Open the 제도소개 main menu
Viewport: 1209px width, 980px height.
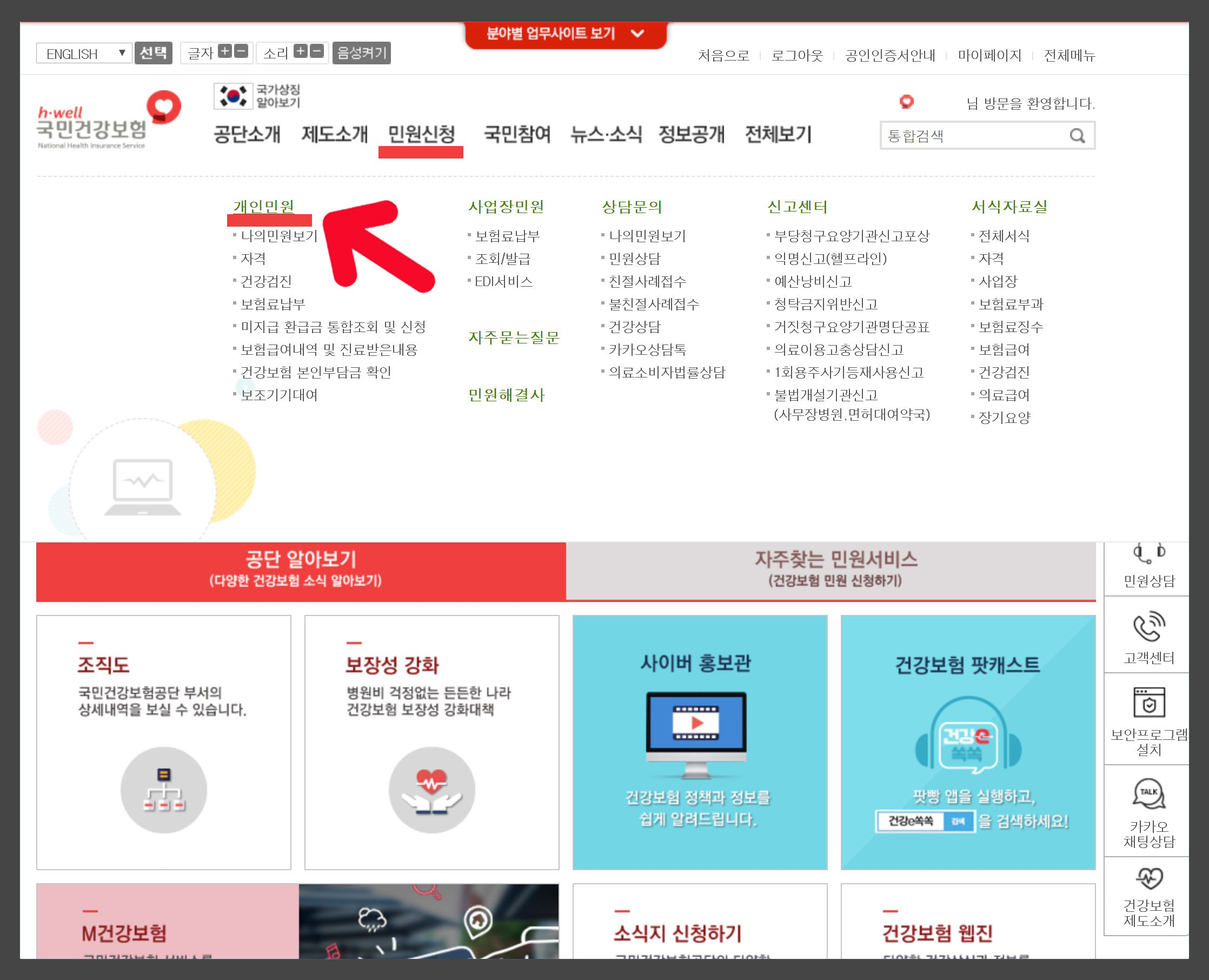point(334,134)
